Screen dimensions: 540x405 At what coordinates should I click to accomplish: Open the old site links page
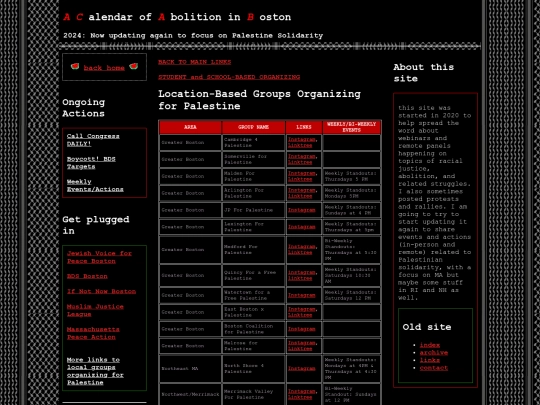429,360
